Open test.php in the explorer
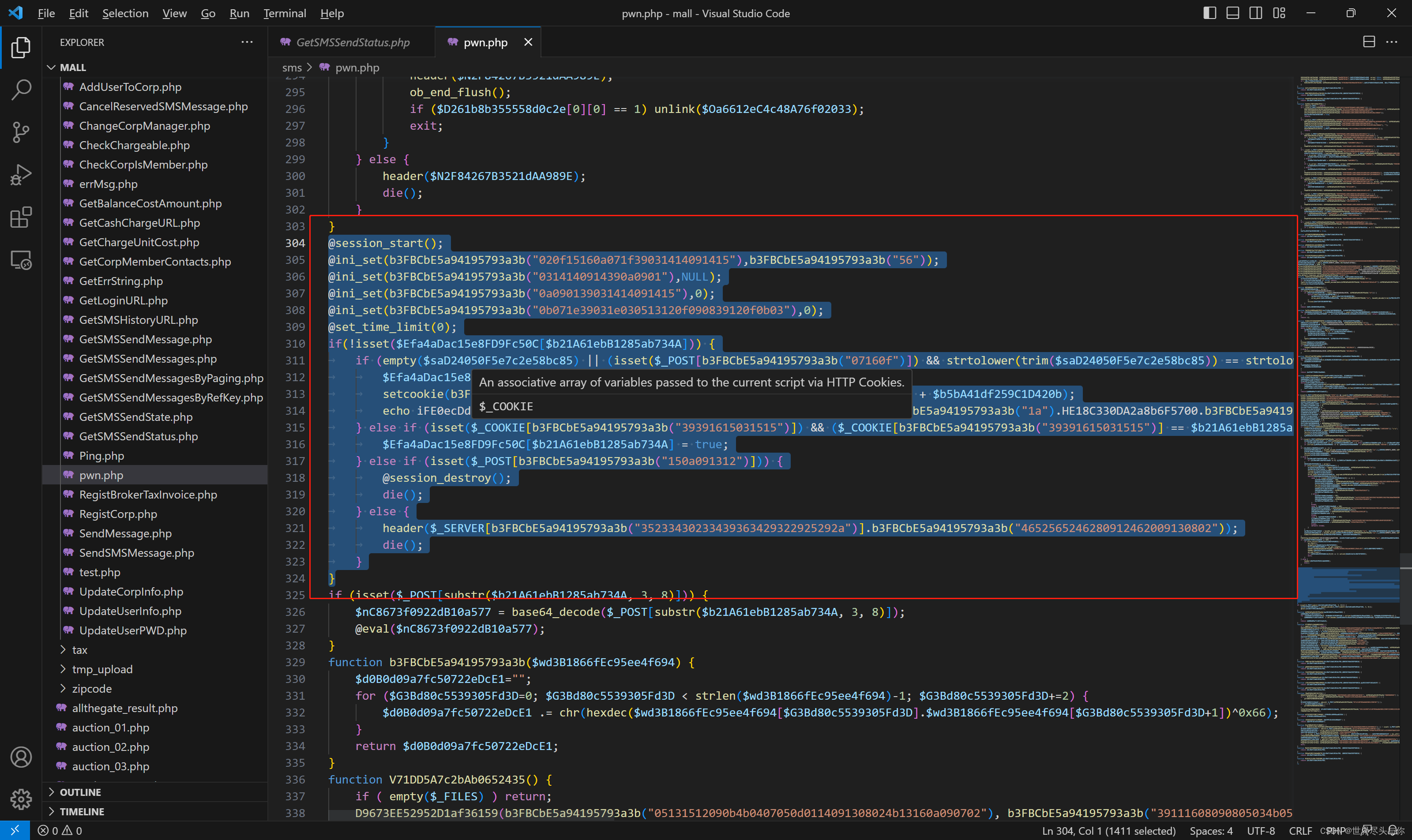The height and width of the screenshot is (840, 1412). pos(100,572)
